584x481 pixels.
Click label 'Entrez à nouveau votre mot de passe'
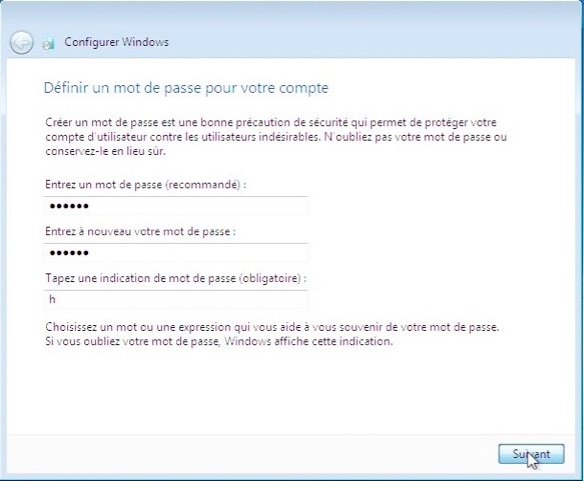click(x=140, y=231)
